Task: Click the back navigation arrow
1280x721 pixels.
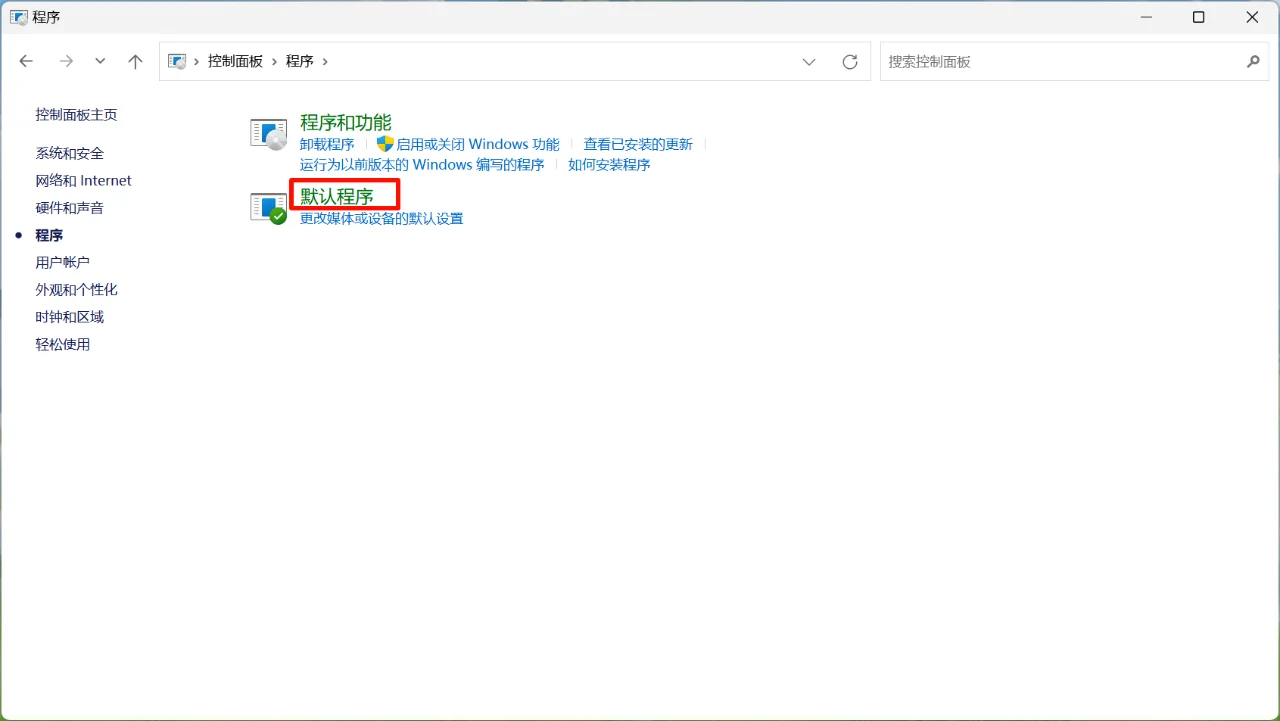Action: pos(26,61)
